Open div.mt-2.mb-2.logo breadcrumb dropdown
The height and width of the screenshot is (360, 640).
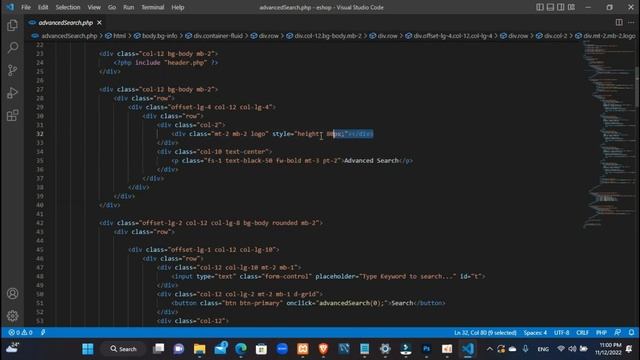click(x=609, y=36)
